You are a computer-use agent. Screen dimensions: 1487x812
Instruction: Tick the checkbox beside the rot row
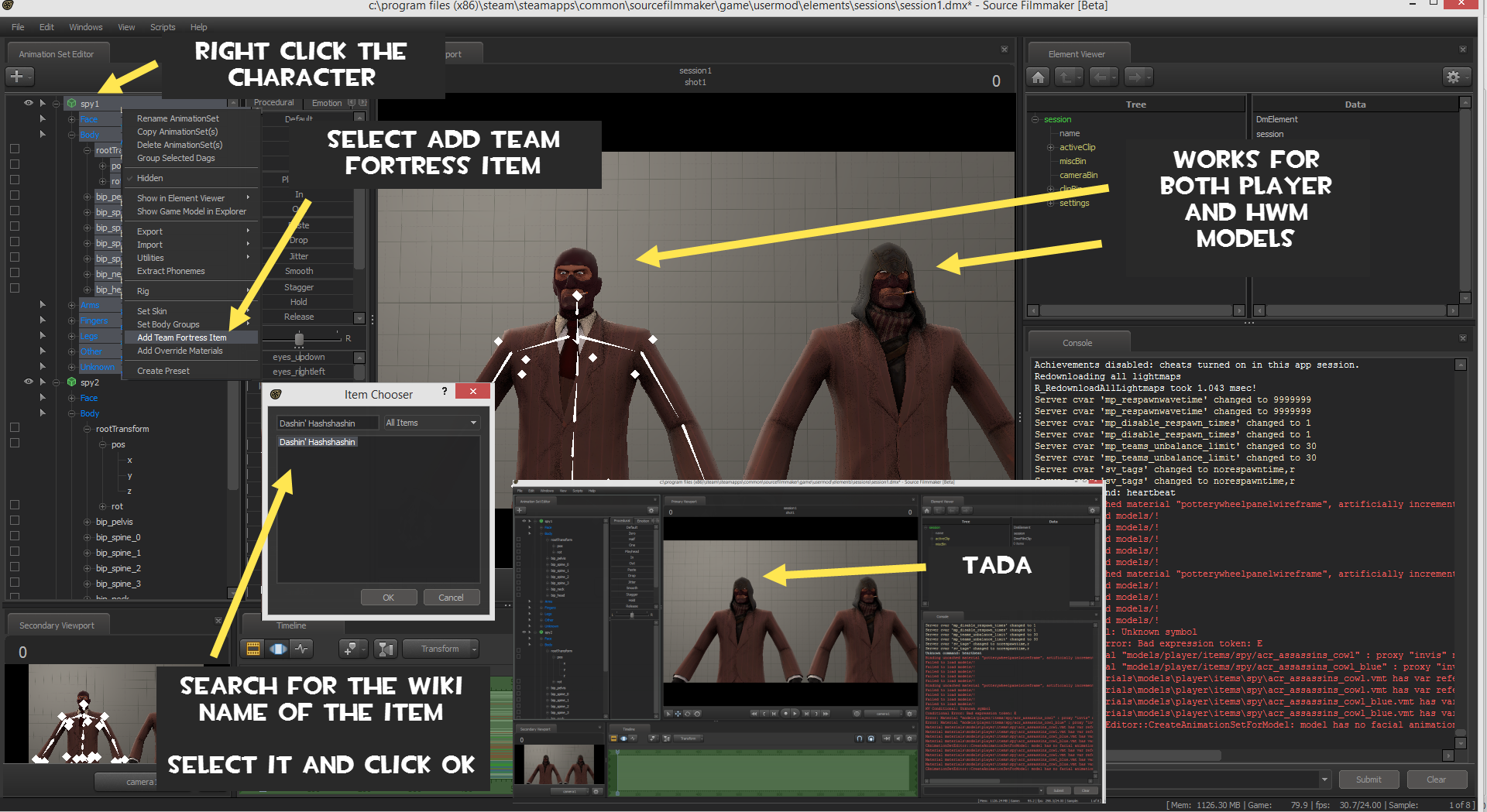[x=14, y=505]
